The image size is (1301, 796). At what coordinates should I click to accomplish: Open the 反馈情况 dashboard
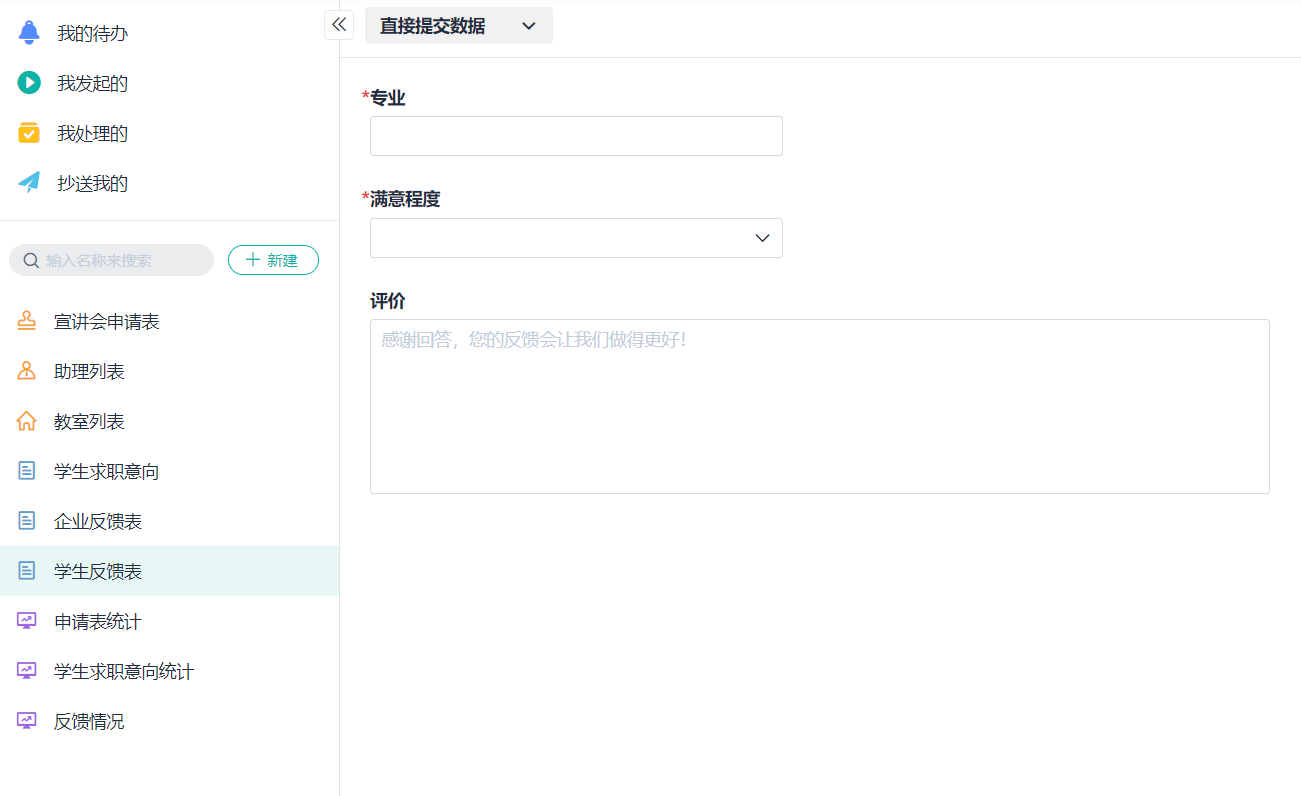(89, 721)
